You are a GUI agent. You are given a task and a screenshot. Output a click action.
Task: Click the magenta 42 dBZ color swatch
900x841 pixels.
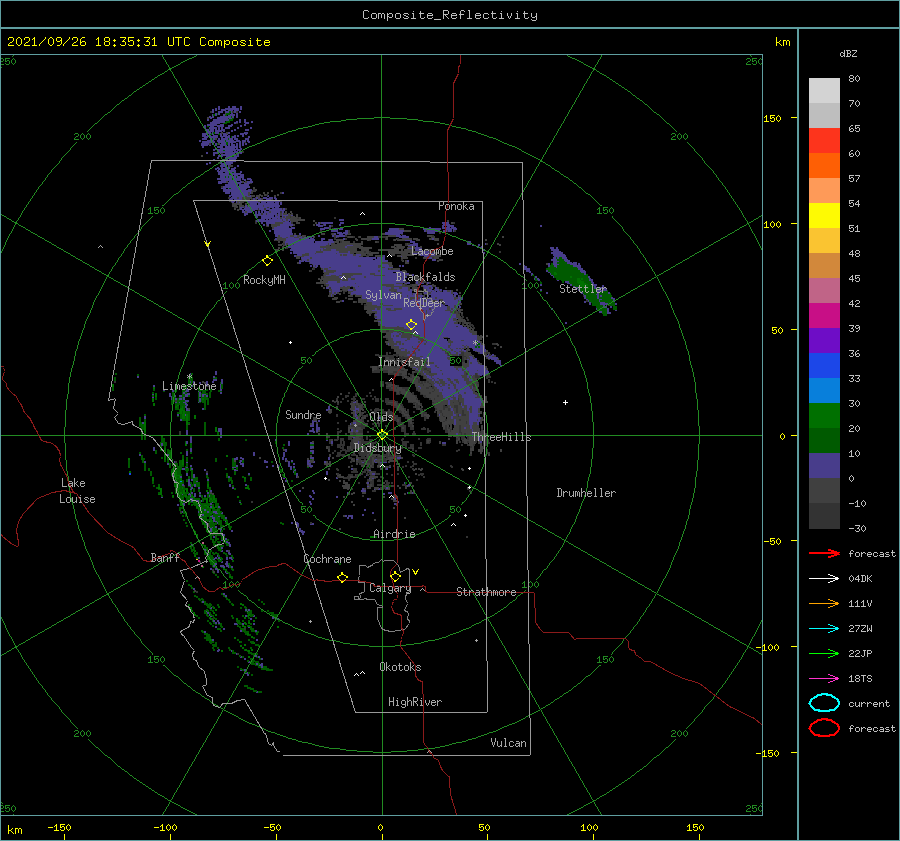click(x=824, y=316)
